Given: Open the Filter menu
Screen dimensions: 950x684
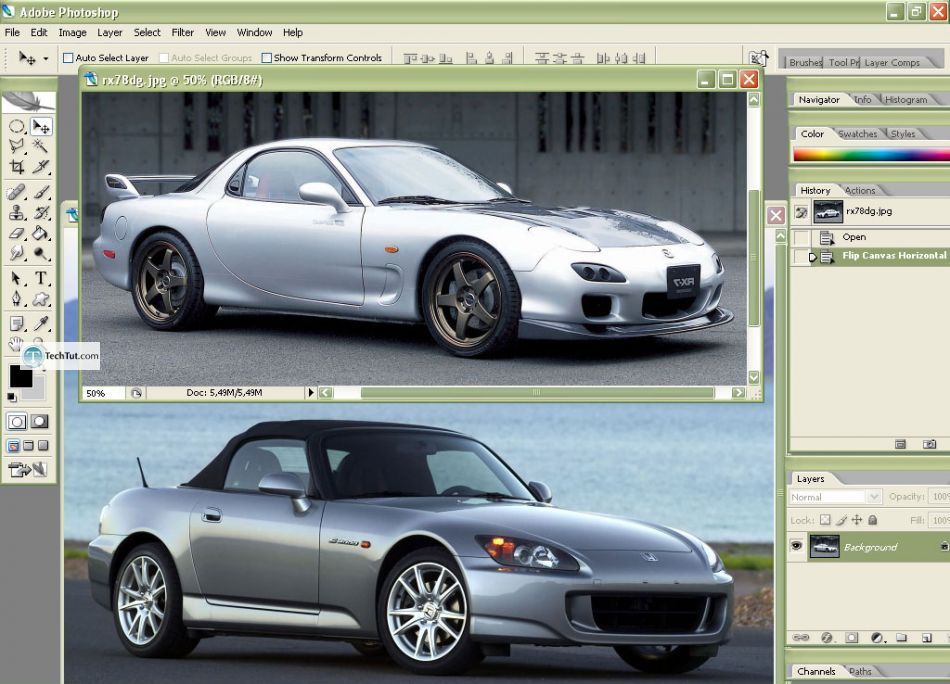Looking at the screenshot, I should pos(182,33).
